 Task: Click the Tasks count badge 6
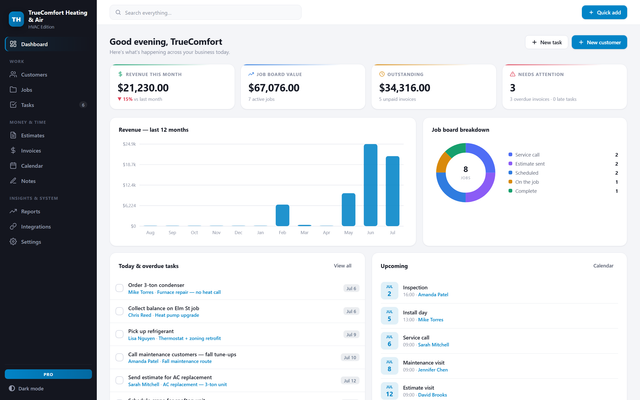point(83,105)
